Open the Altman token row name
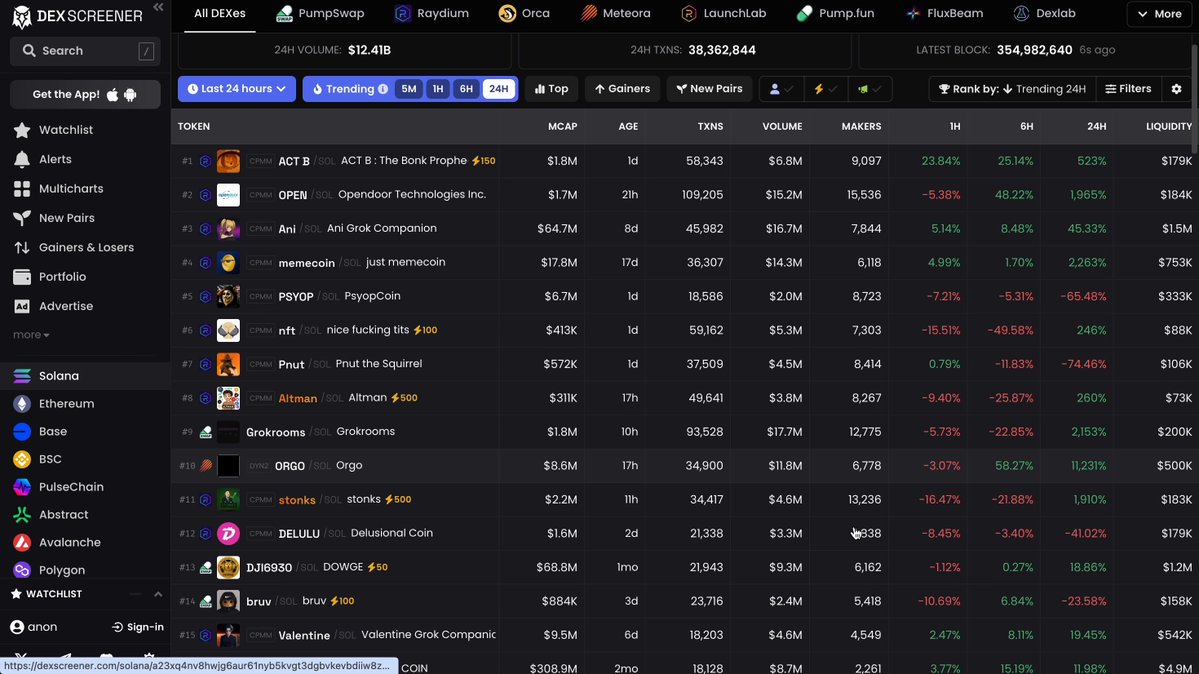 tap(297, 399)
